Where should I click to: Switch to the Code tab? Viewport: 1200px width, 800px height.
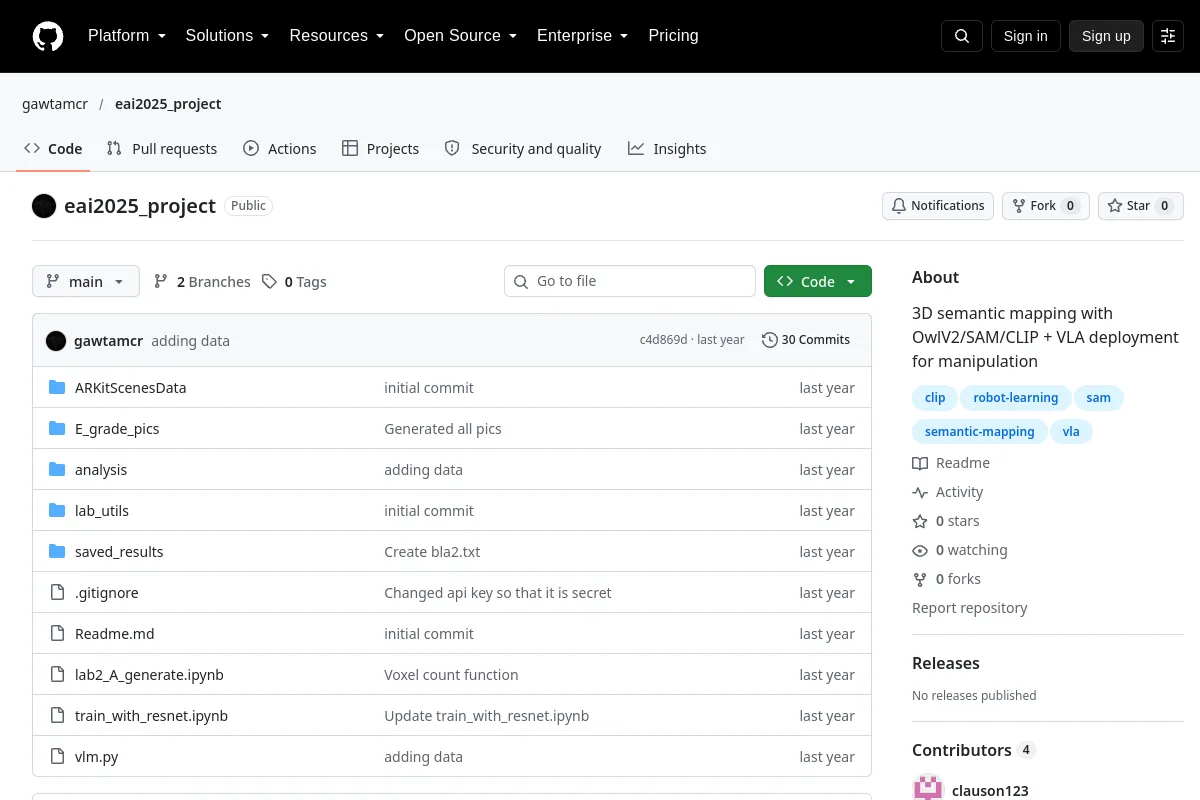click(x=53, y=149)
